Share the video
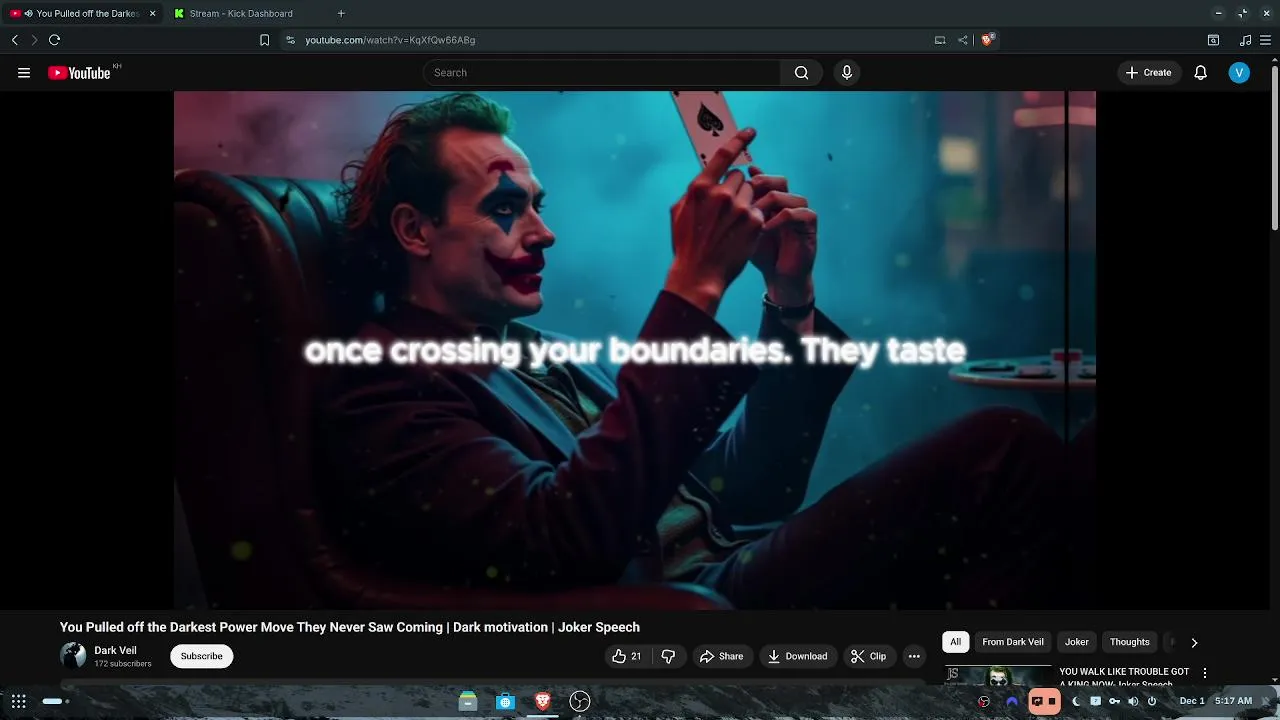The image size is (1280, 720). pos(721,656)
